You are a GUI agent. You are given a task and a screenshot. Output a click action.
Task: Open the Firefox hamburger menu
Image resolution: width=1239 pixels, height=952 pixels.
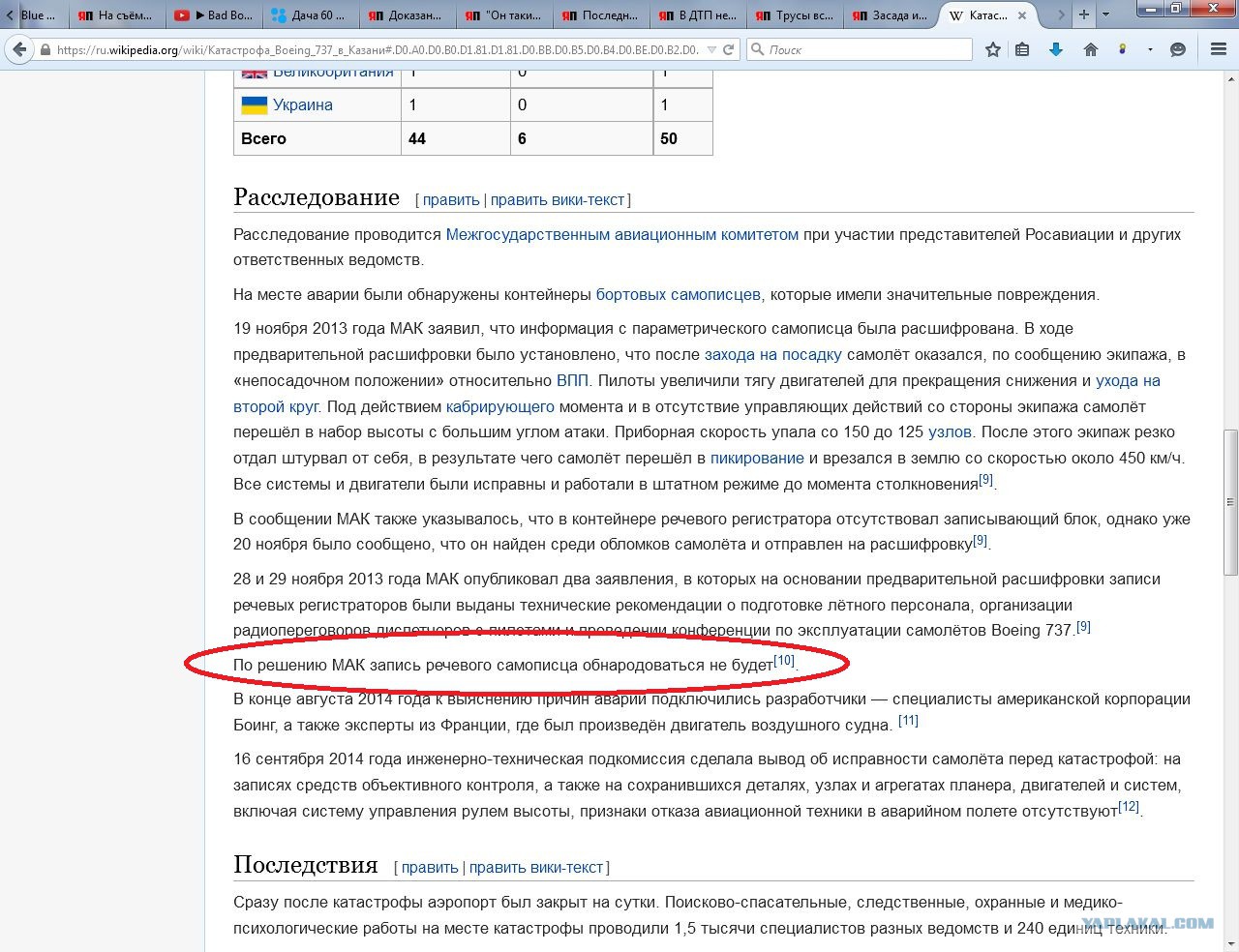pyautogui.click(x=1219, y=49)
